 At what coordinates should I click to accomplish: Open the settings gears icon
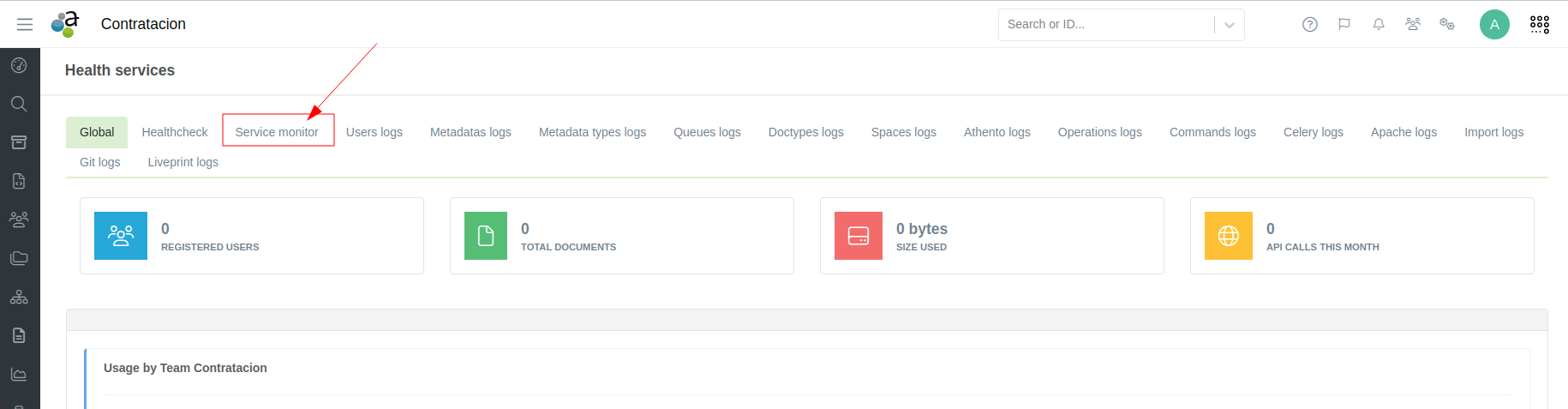[x=1446, y=24]
